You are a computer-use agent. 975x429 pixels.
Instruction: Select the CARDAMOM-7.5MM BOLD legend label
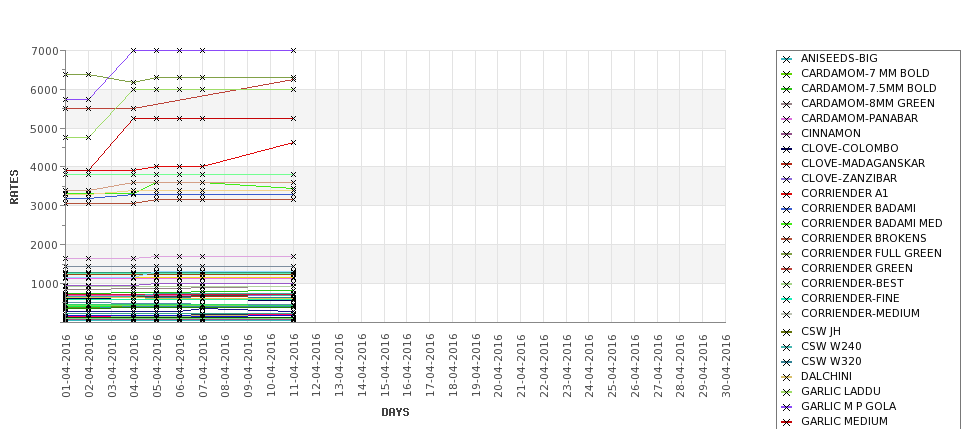[868, 88]
